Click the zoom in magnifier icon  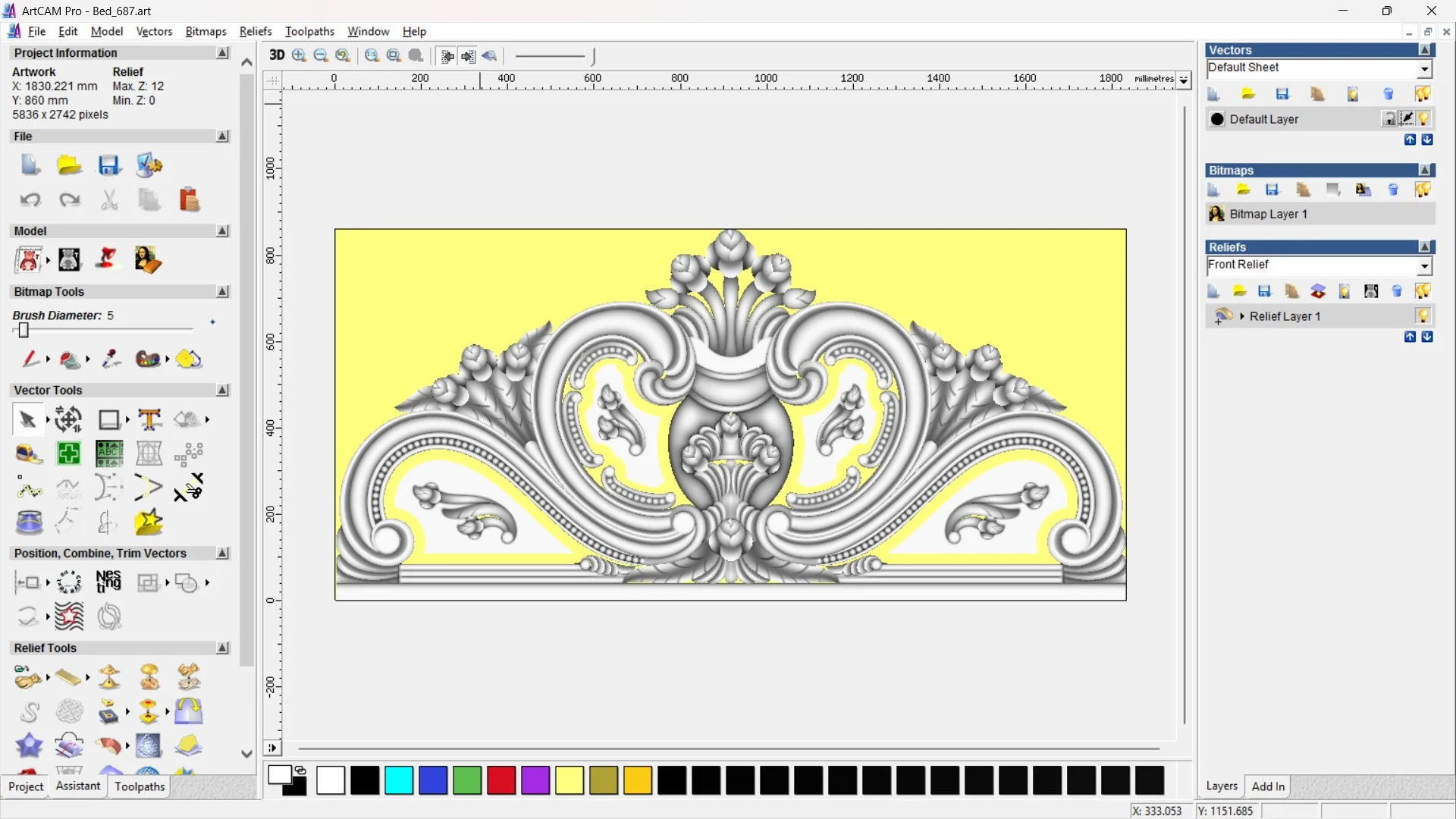(299, 55)
